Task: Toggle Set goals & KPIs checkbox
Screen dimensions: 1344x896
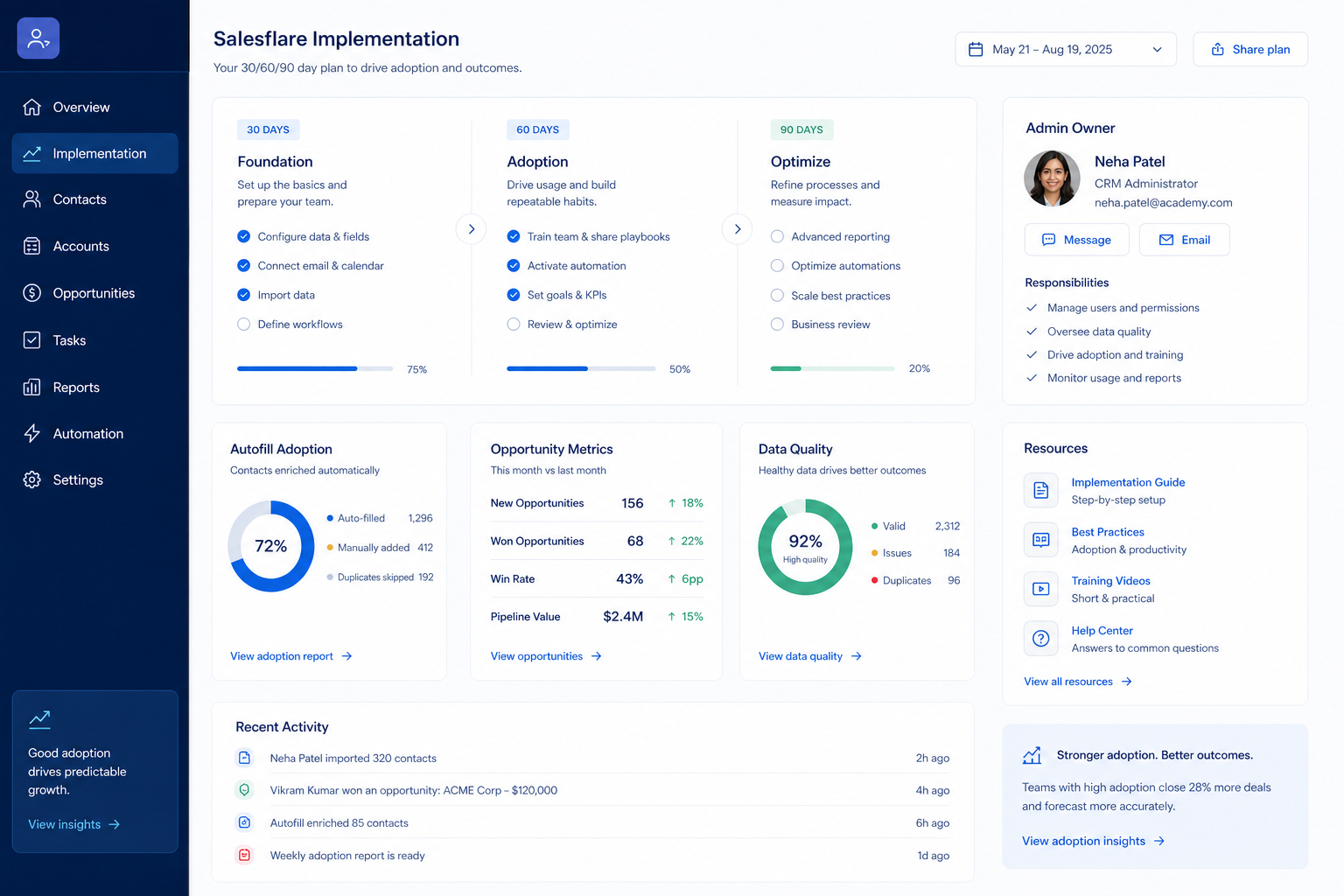Action: (514, 295)
